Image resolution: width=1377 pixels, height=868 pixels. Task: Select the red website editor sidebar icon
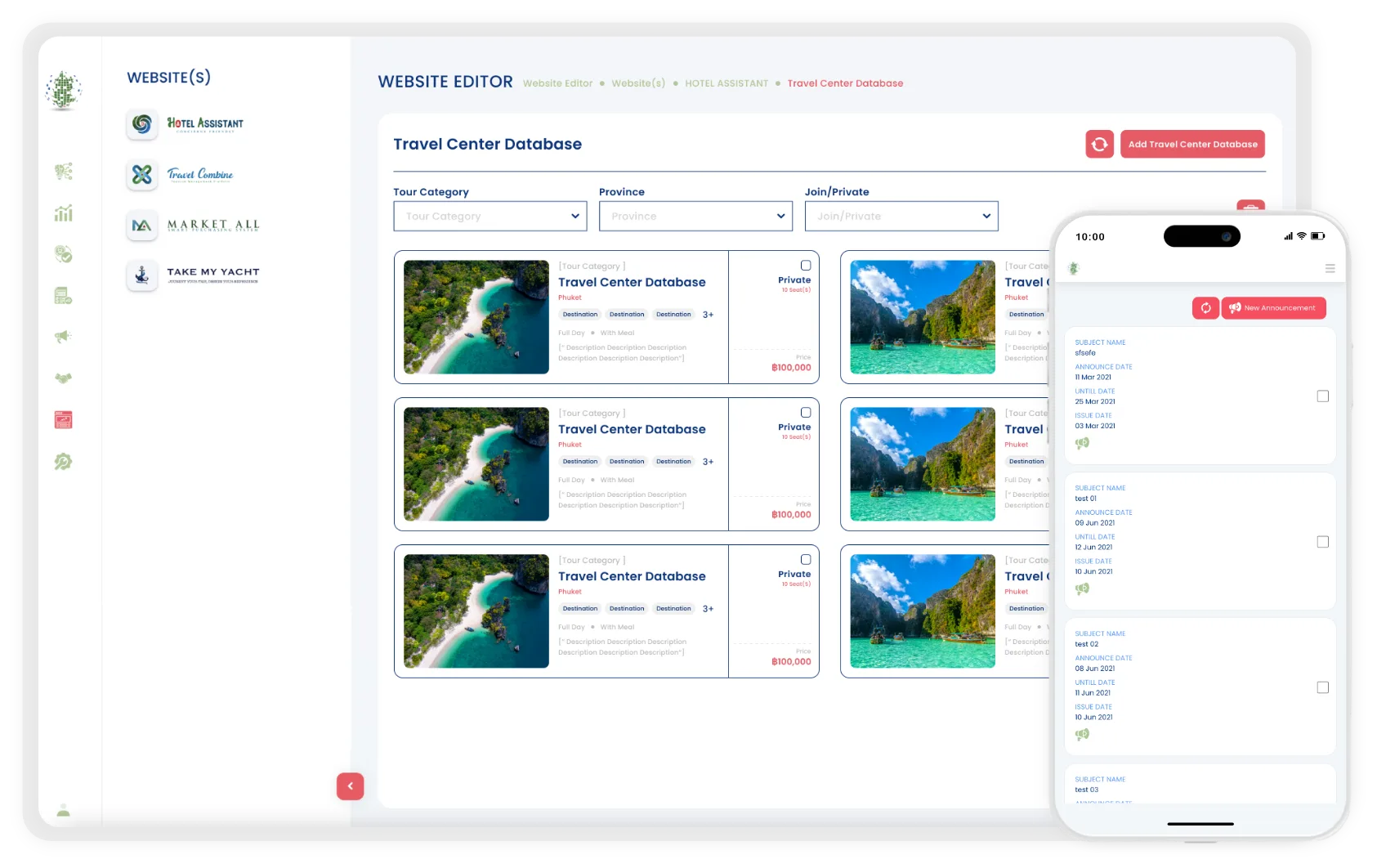coord(64,420)
